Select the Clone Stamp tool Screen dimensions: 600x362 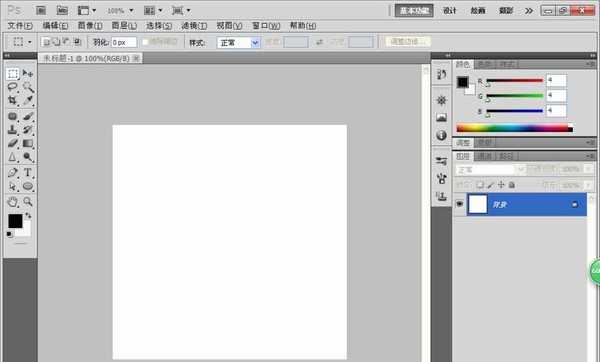(x=13, y=130)
